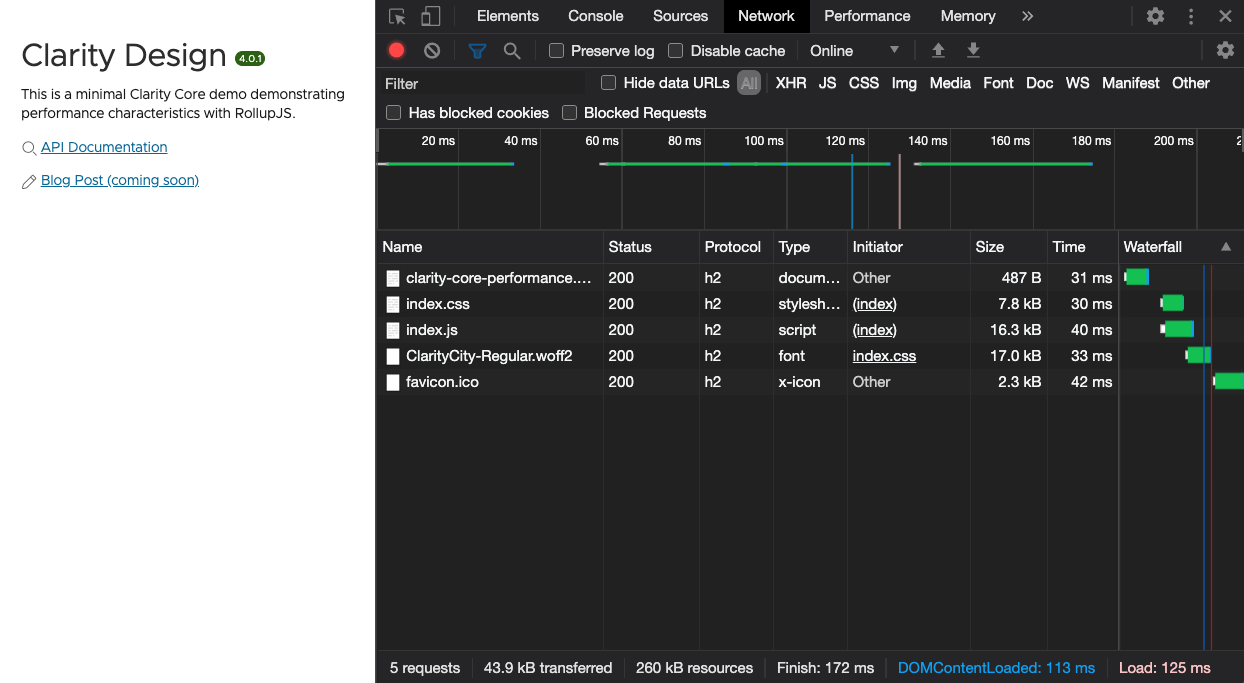Screen dimensions: 1244x683
Task: Filter requests by Media
Action: click(950, 83)
